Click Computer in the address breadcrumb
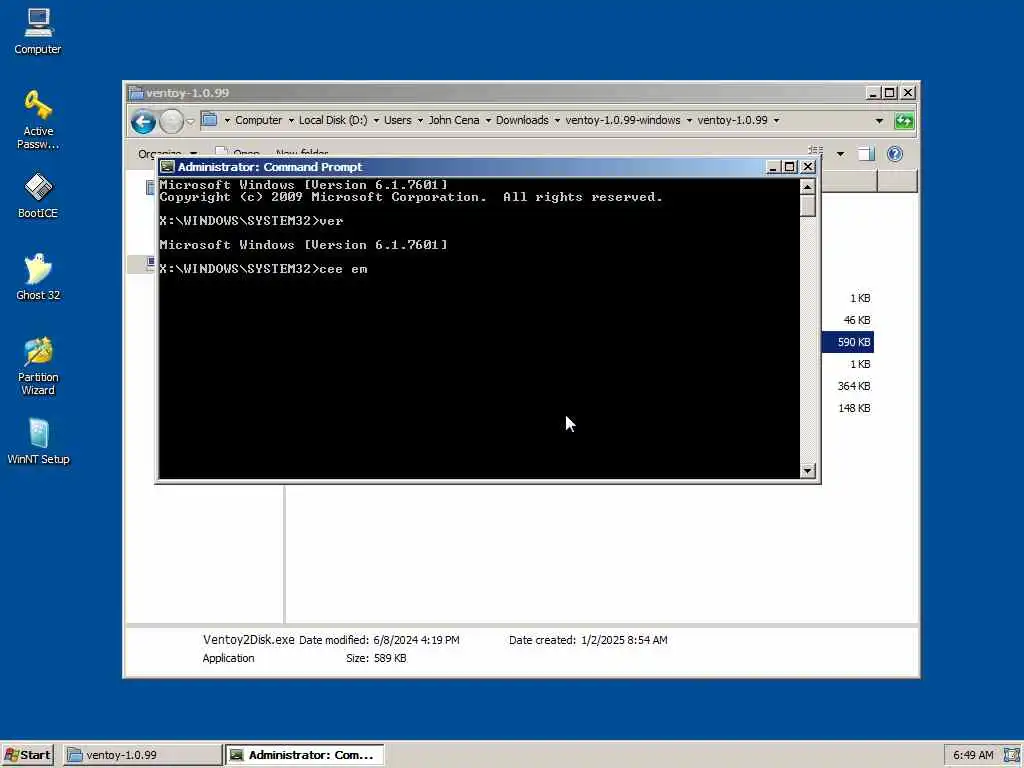Image resolution: width=1024 pixels, height=768 pixels. point(259,120)
